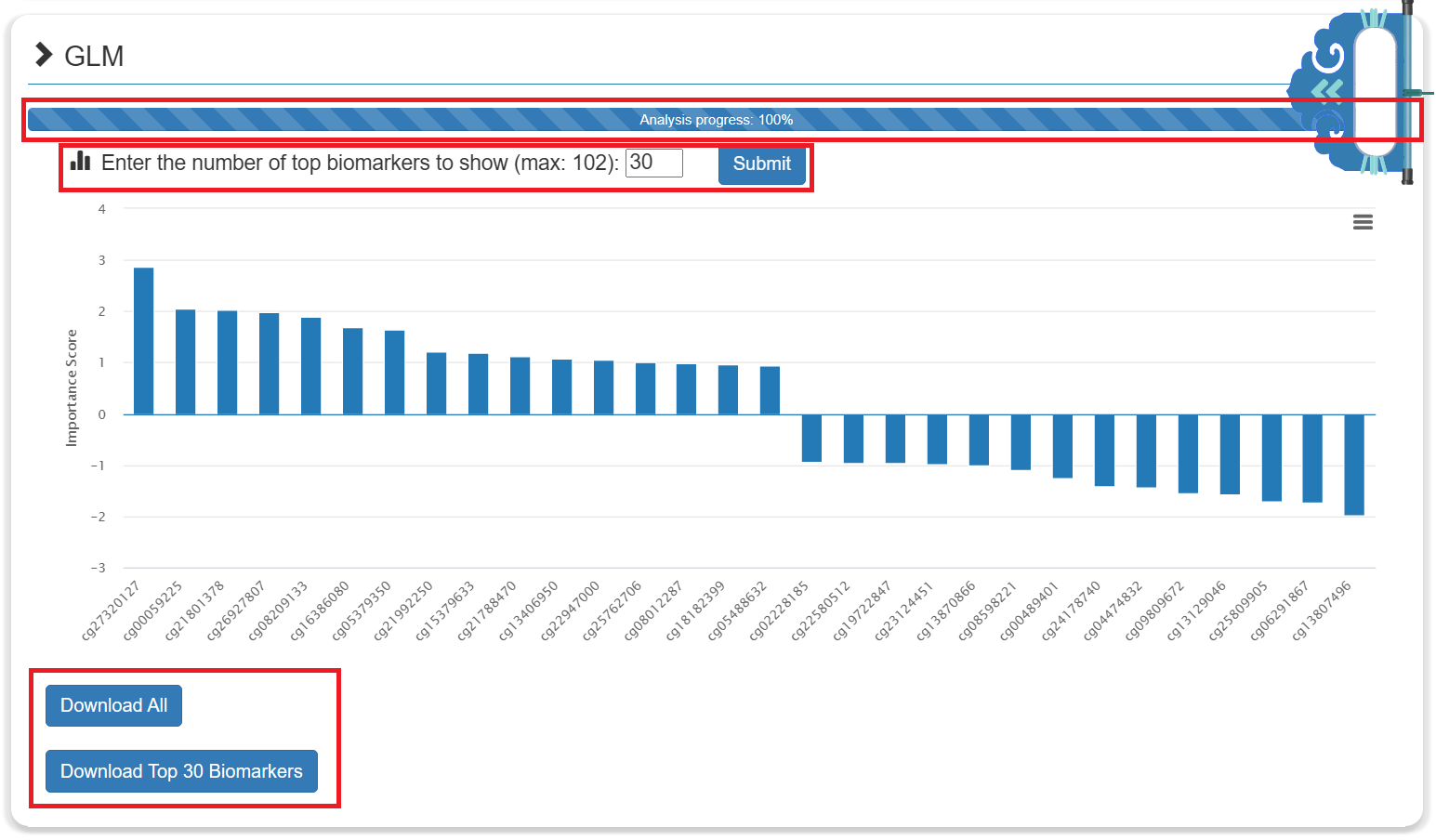Open the chart hamburger context menu

[1363, 222]
